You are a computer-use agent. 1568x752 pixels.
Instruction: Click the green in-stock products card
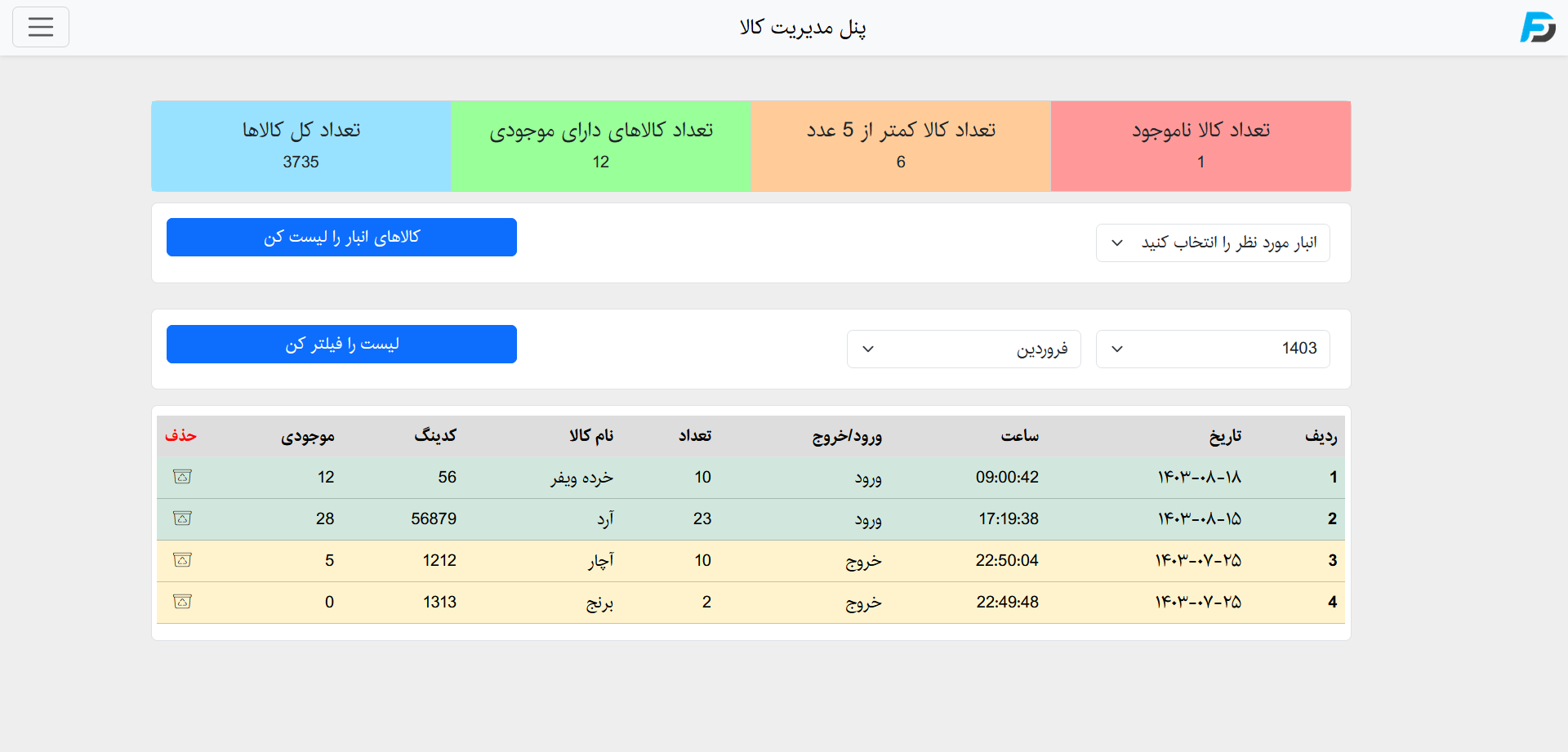(x=601, y=145)
